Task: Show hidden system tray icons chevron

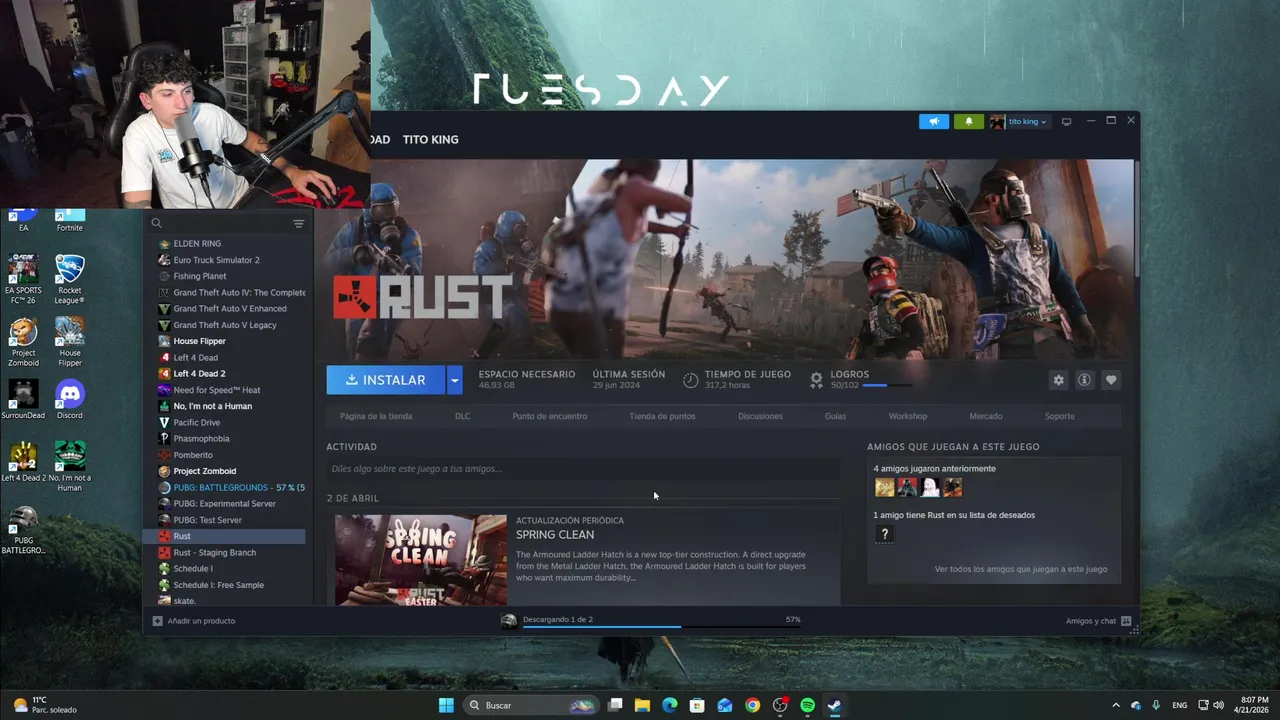Action: click(x=1116, y=705)
